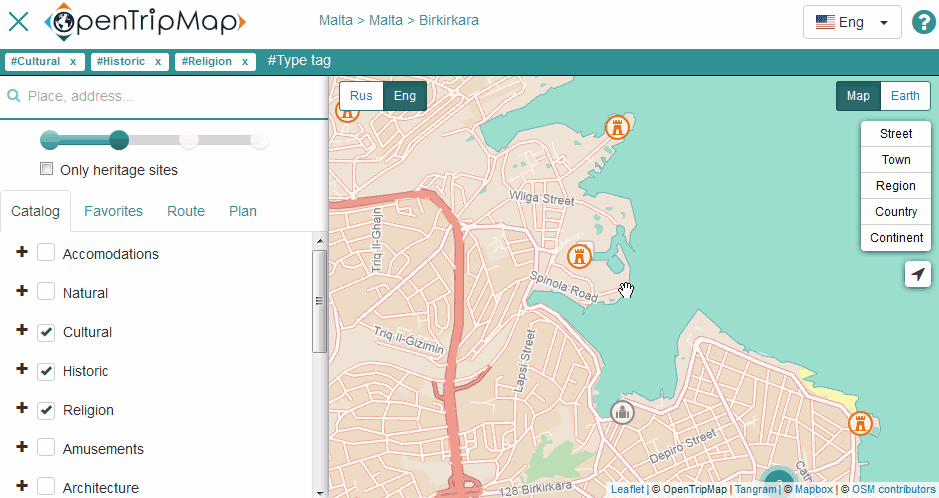Set zoom level to Town
939x498 pixels.
pos(895,160)
